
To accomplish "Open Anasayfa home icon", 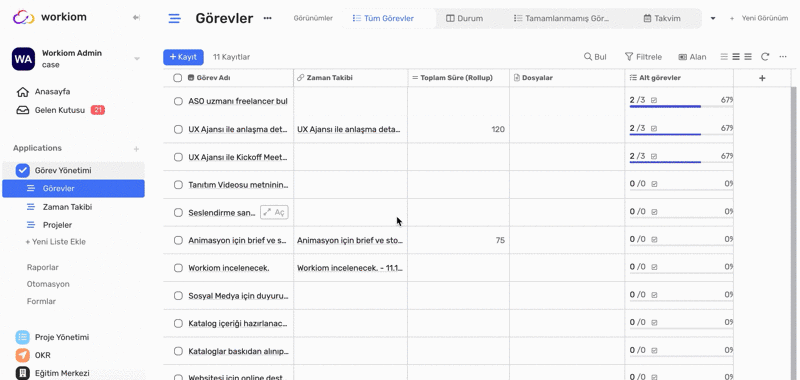I will 22,92.
